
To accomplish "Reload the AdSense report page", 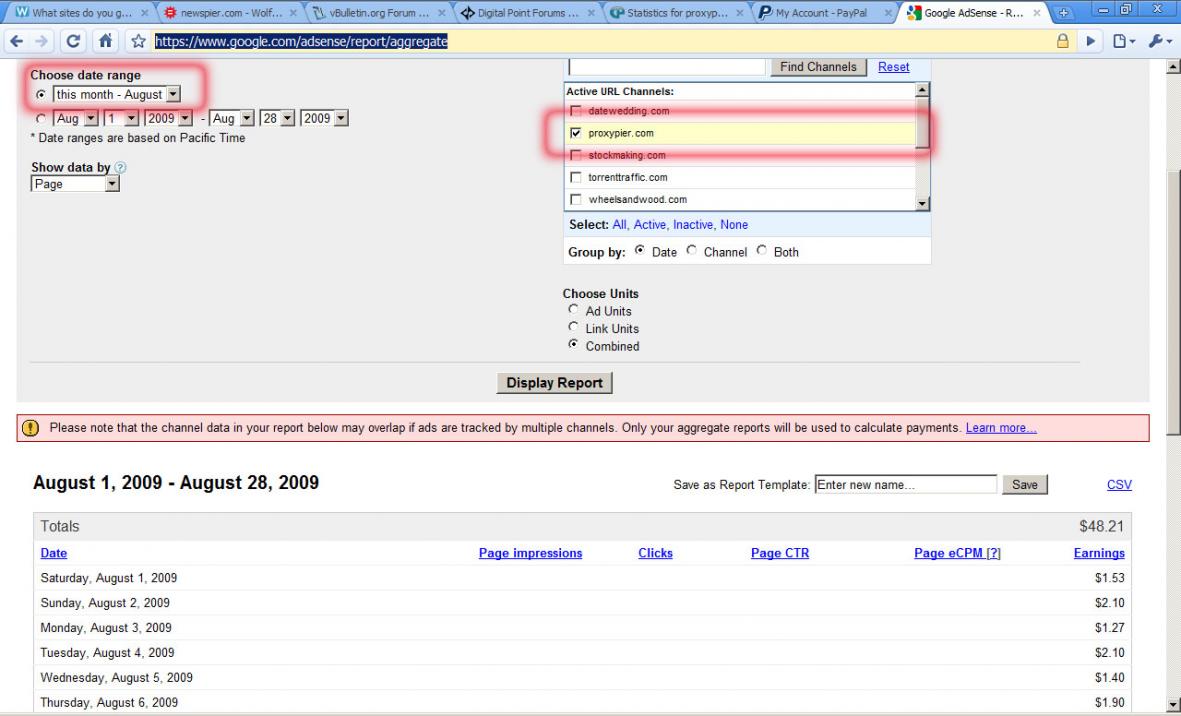I will click(73, 41).
